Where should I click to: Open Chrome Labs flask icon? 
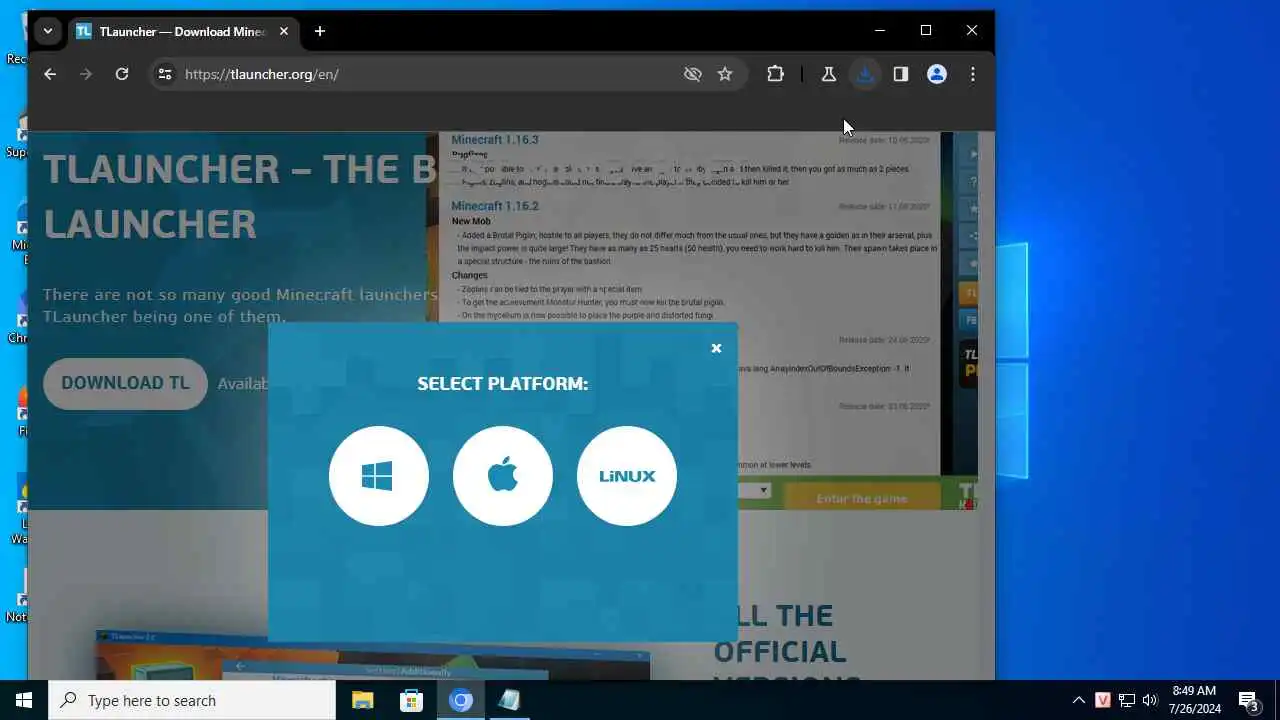tap(828, 74)
